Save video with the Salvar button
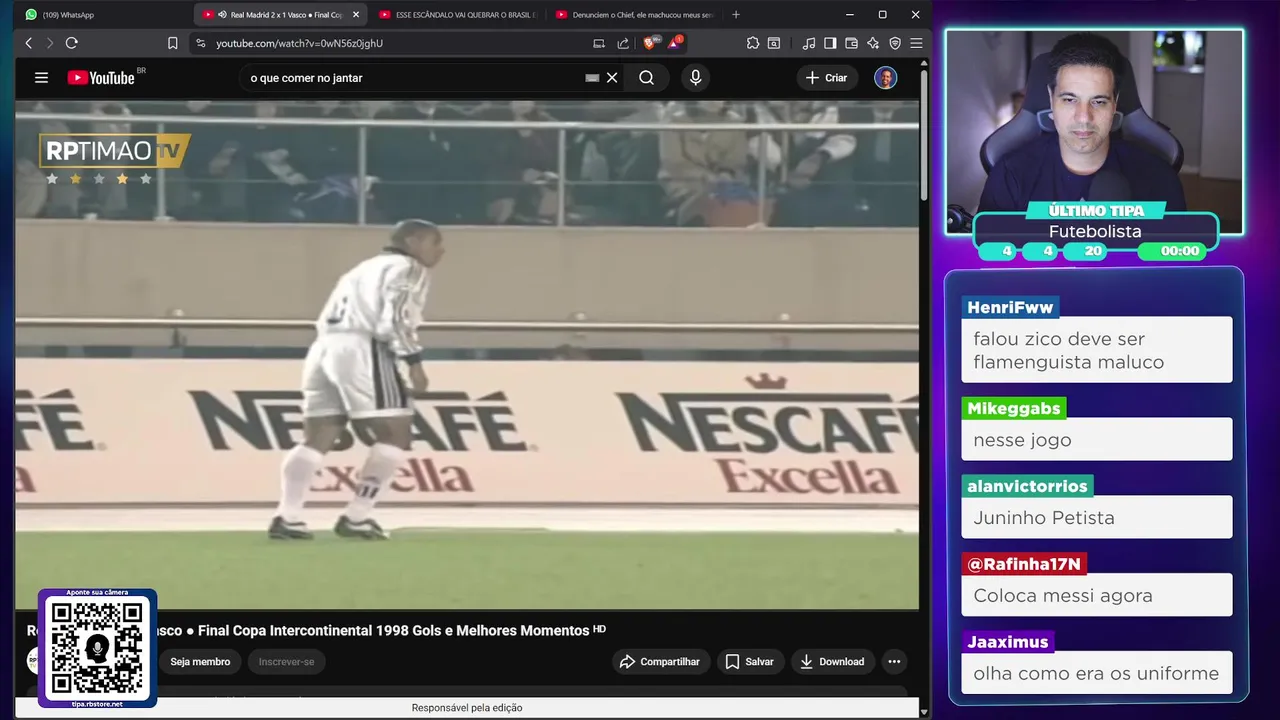 click(x=750, y=662)
